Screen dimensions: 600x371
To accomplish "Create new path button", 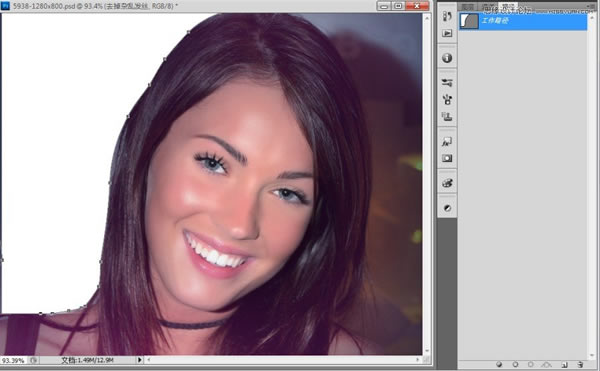I will pos(564,364).
